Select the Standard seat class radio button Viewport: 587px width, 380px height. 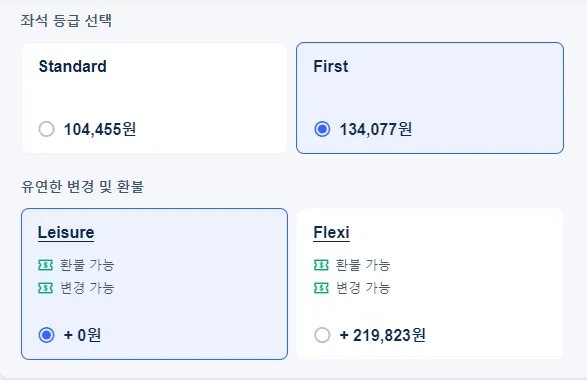pyautogui.click(x=46, y=129)
